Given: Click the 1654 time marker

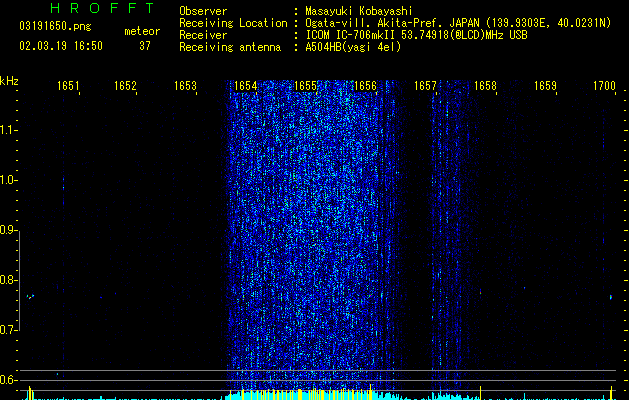Looking at the screenshot, I should [246, 86].
